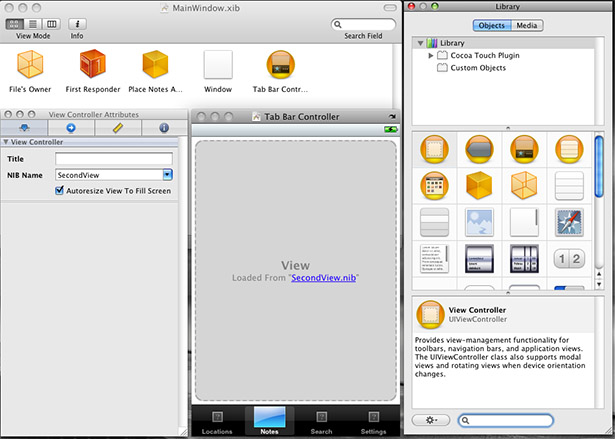Open the SecondView.nib link

[x=324, y=278]
